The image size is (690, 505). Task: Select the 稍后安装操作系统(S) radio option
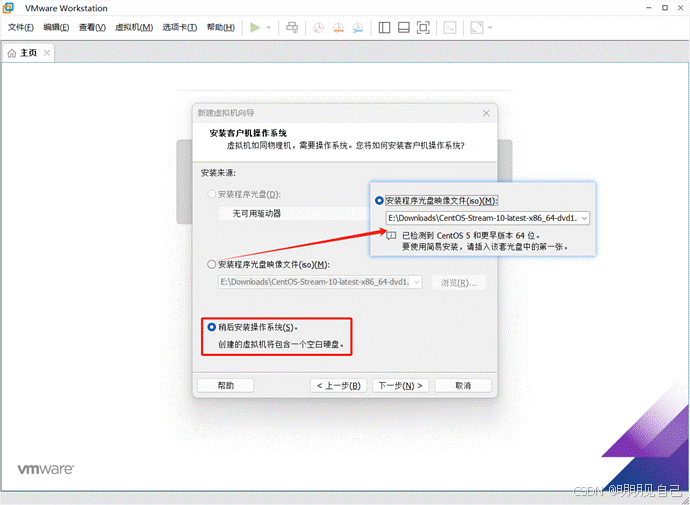point(212,327)
